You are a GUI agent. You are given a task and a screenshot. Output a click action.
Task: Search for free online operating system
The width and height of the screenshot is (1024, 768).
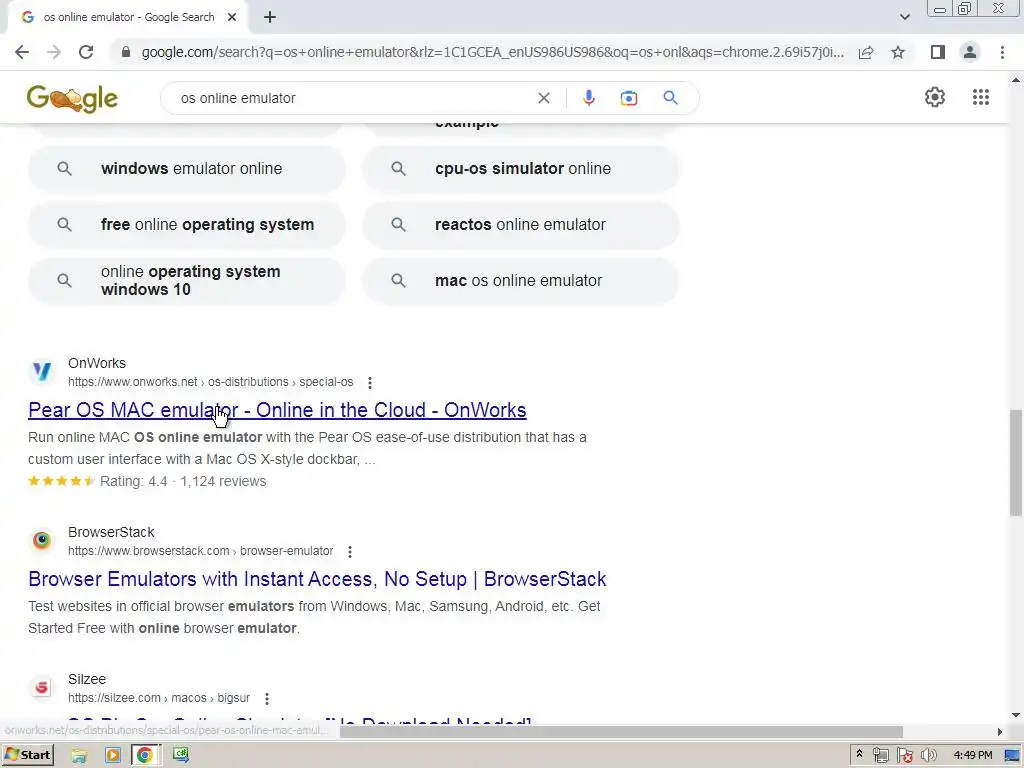click(187, 225)
